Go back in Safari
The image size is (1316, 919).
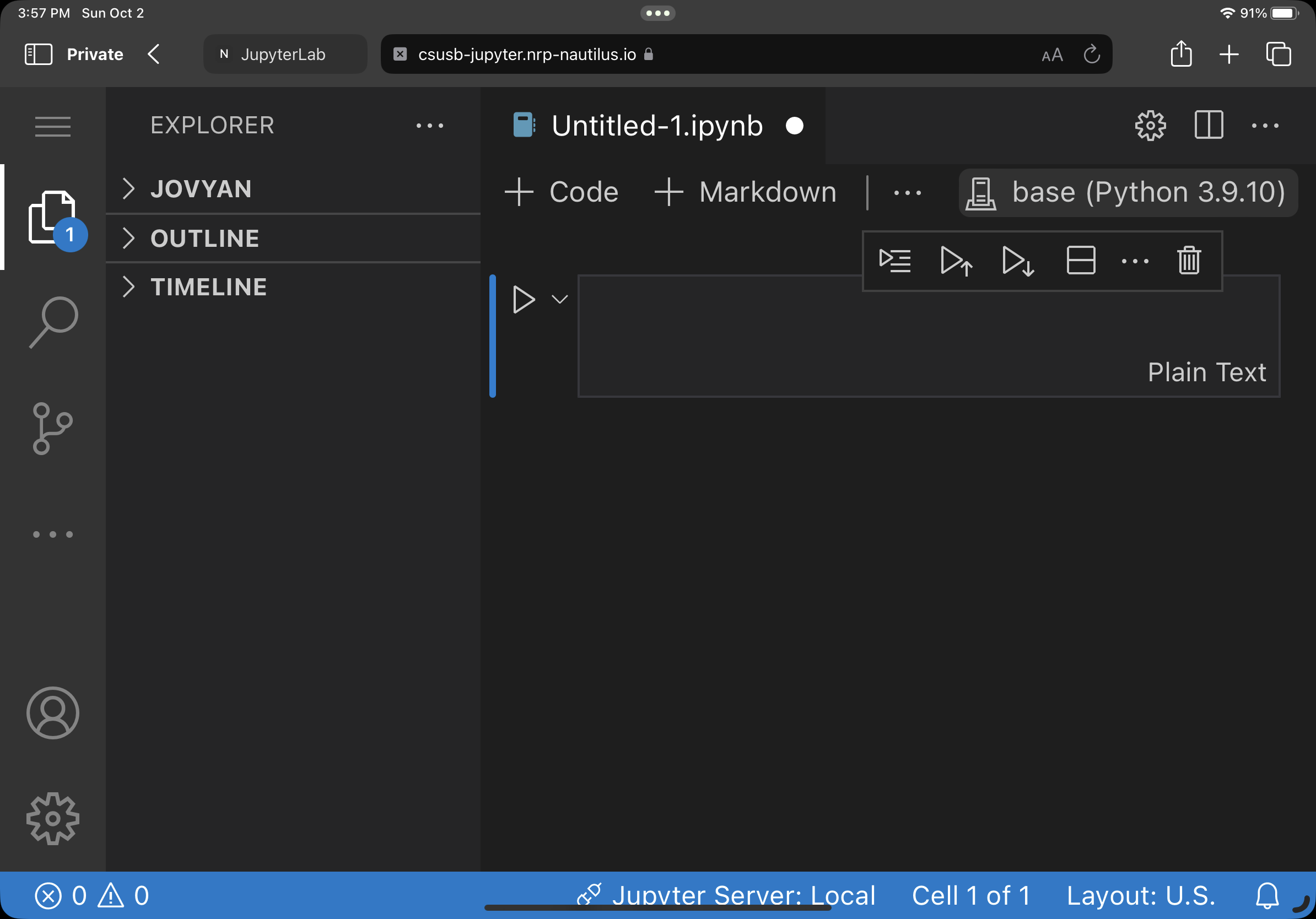153,55
